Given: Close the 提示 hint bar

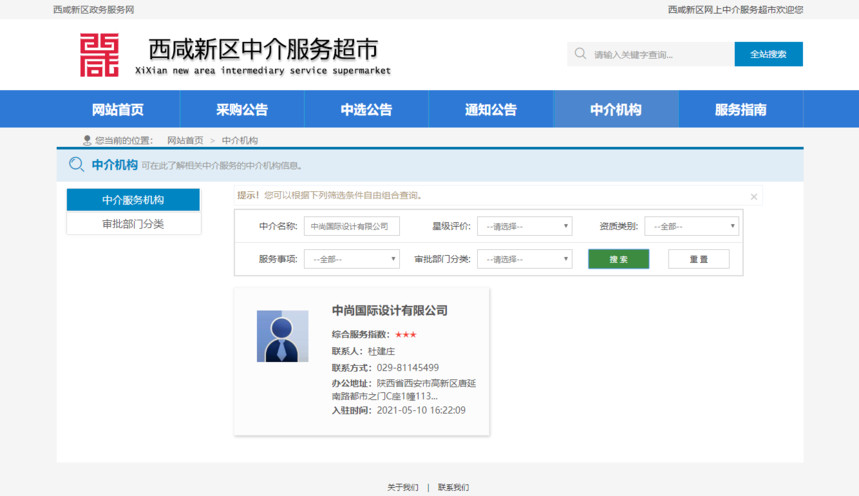Looking at the screenshot, I should tap(753, 197).
